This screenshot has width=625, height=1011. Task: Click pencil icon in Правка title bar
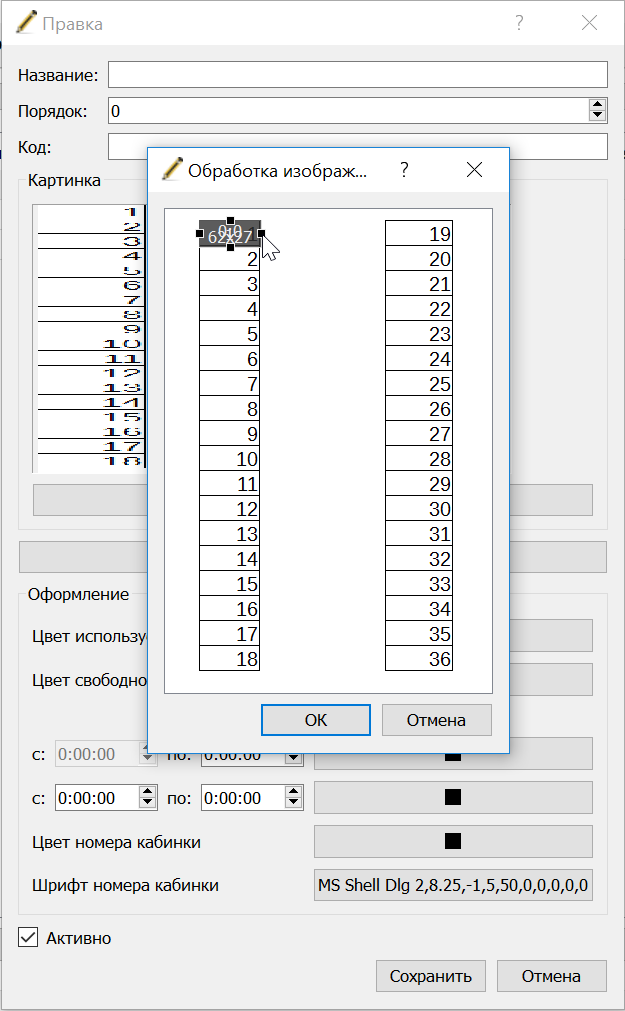tap(26, 23)
